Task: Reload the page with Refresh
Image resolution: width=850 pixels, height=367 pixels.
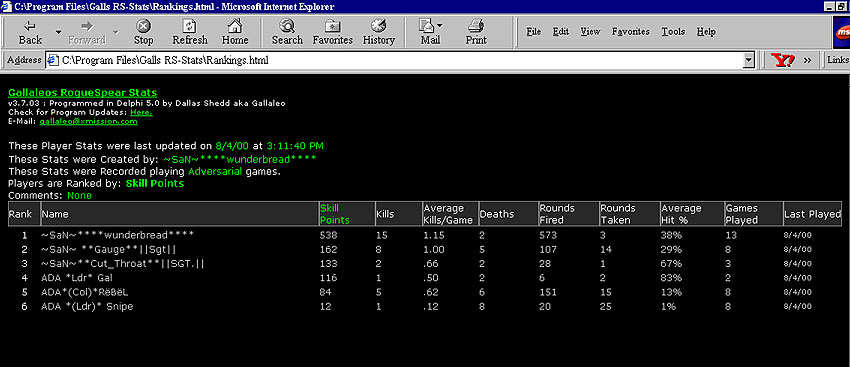Action: (x=190, y=33)
